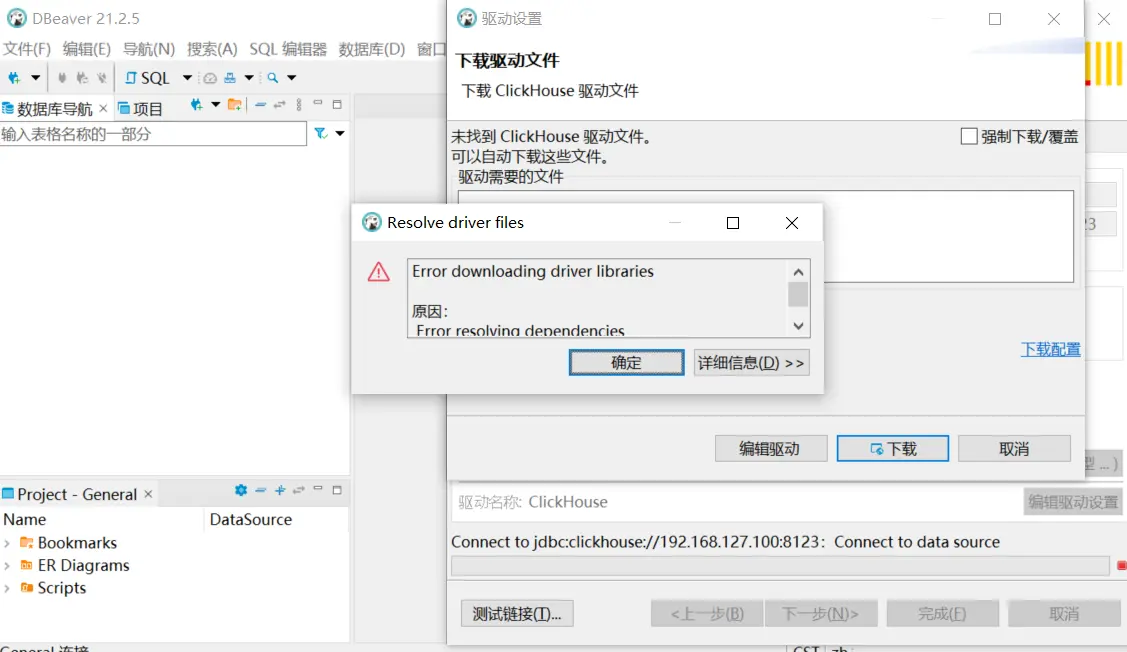Viewport: 1127px width, 652px height.
Task: Click the 编辑驱动设置 button
Action: point(1073,502)
